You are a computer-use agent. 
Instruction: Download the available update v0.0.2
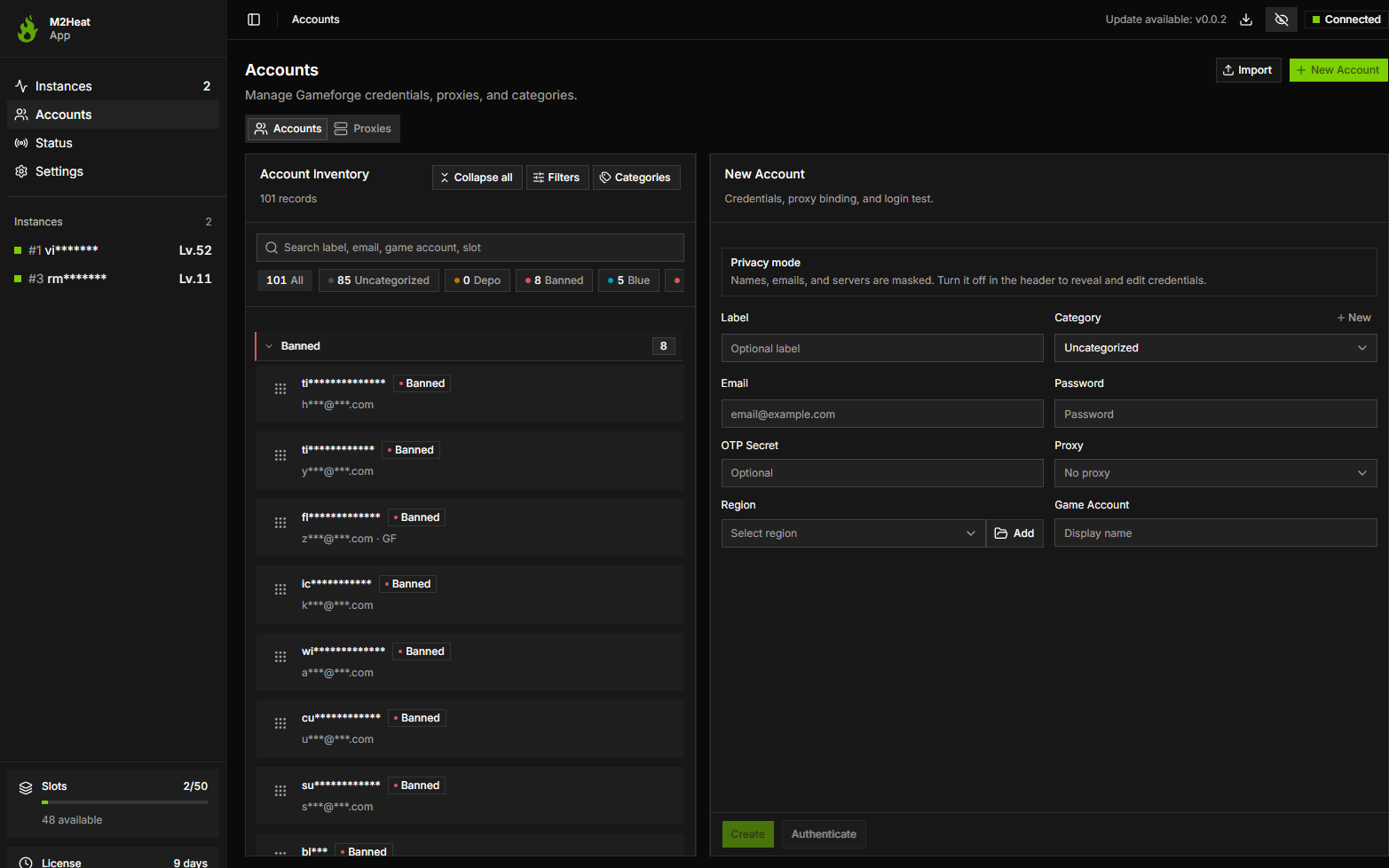coord(1246,20)
